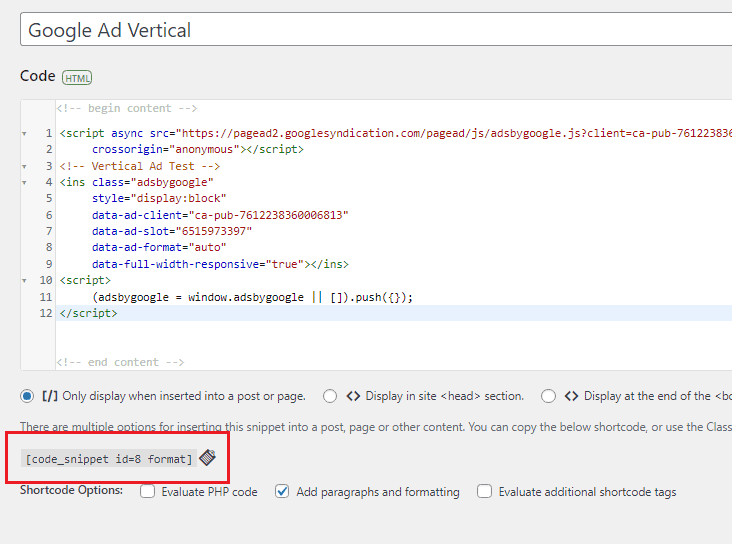Click line 8 data-ad-format="auto"
This screenshot has width=732, height=544.
[x=159, y=247]
